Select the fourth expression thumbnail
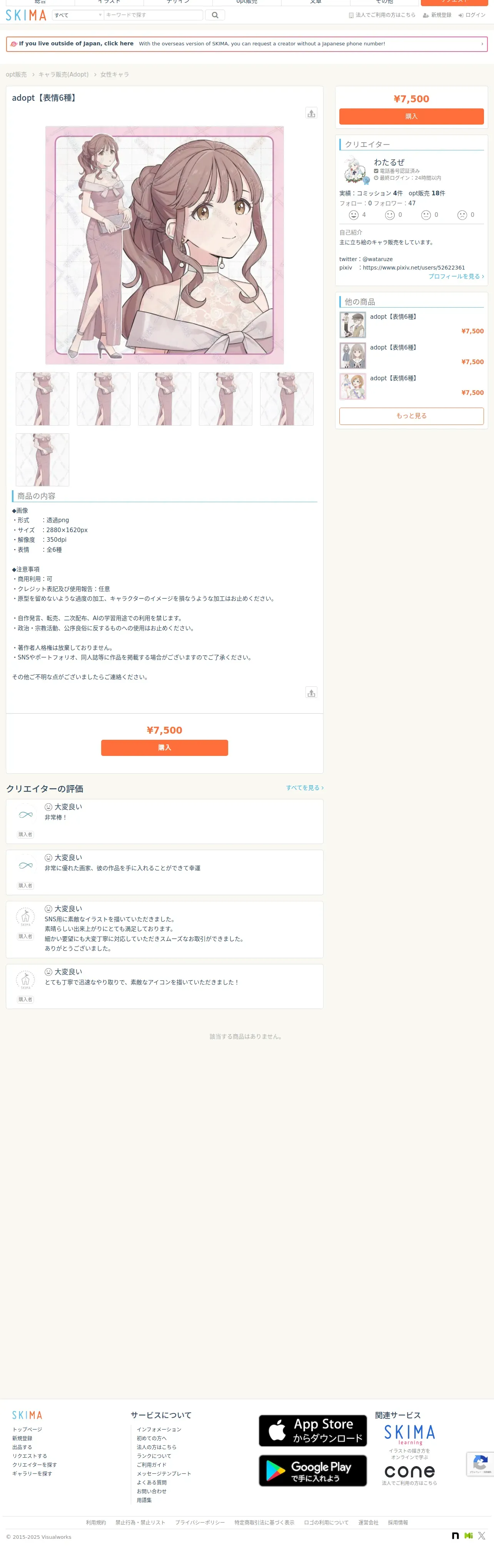 pyautogui.click(x=225, y=399)
